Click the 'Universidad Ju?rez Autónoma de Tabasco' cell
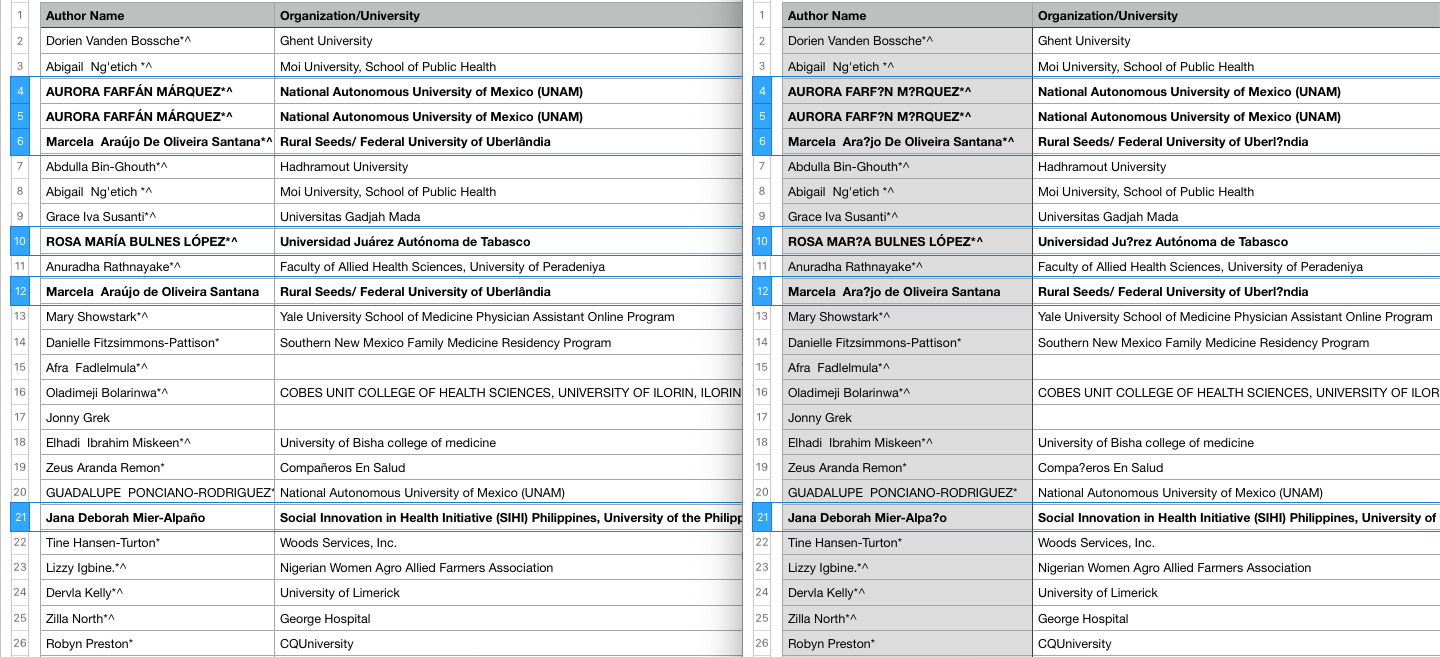 (x=1162, y=242)
